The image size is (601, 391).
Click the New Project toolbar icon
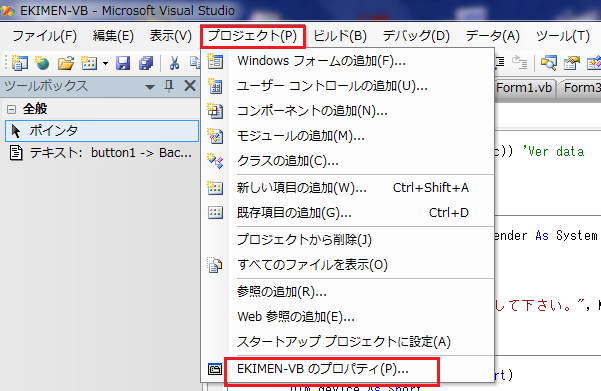(19, 63)
